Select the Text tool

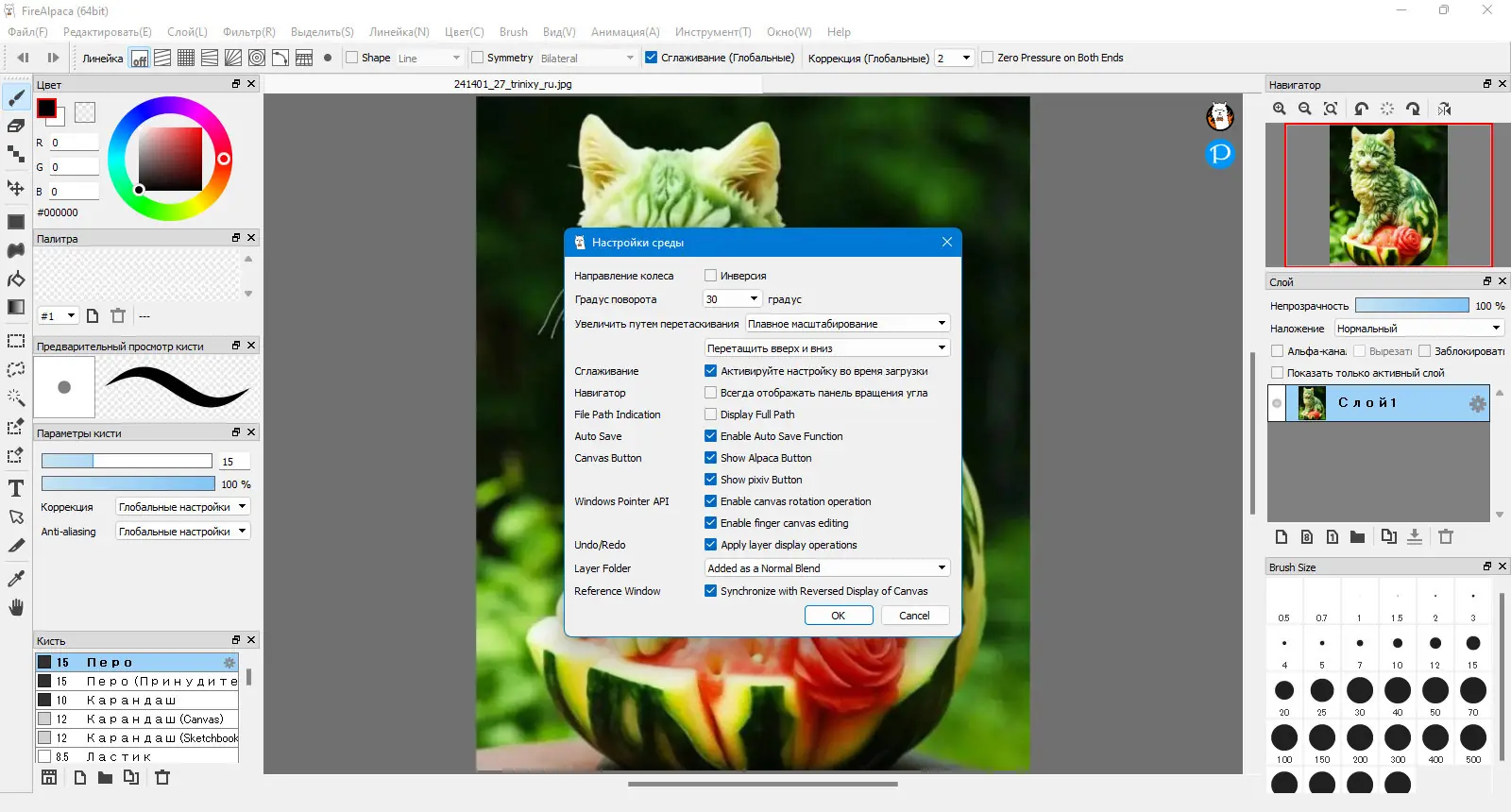[16, 488]
